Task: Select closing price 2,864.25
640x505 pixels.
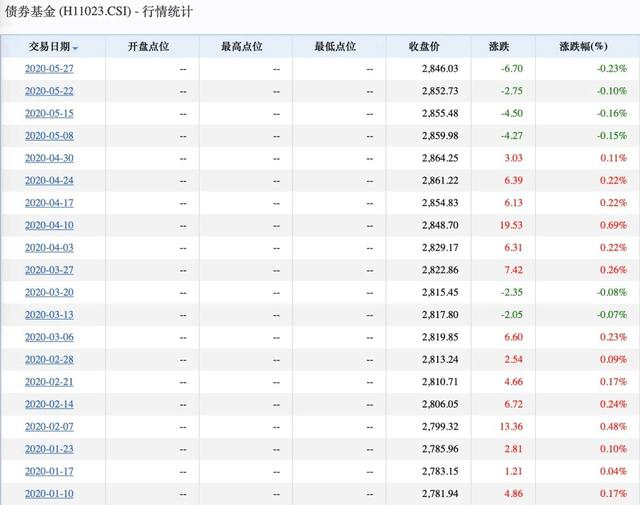Action: [440, 158]
